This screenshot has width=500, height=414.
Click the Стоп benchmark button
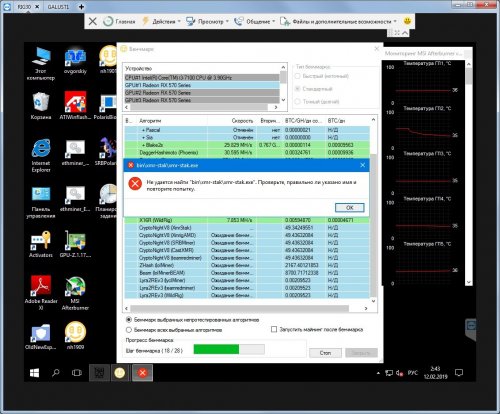coord(325,353)
